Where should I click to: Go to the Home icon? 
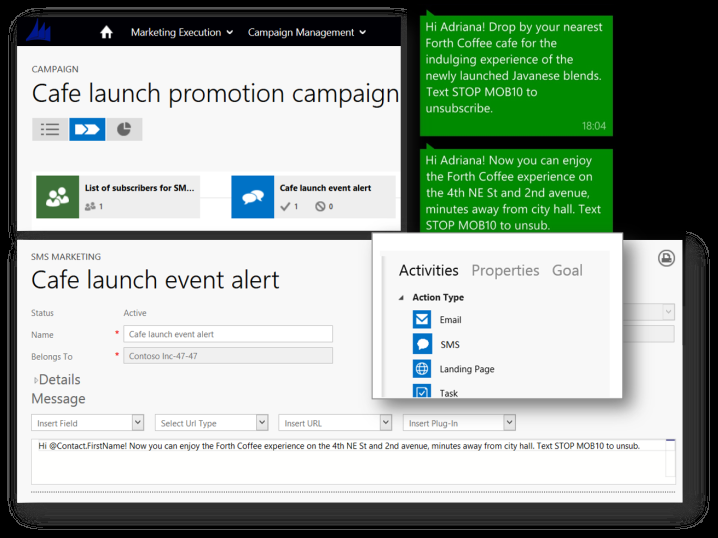coord(106,32)
